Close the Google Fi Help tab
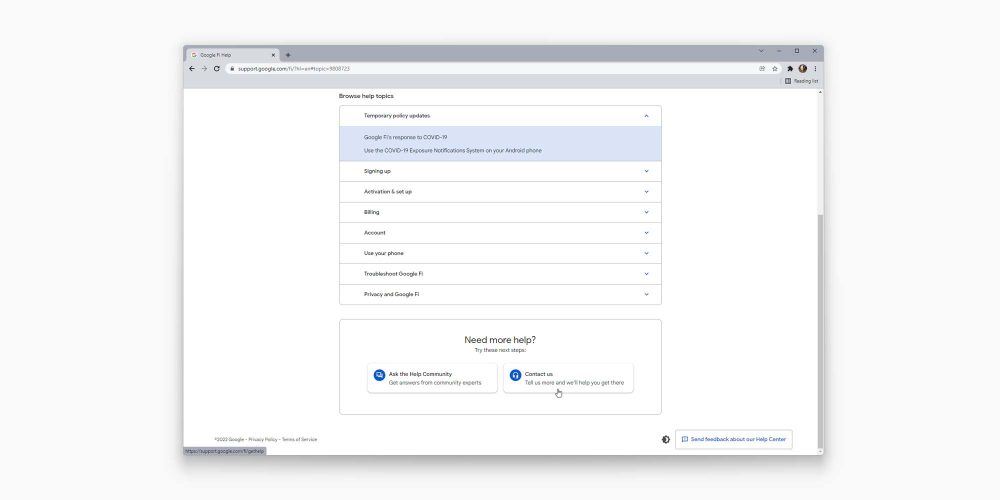This screenshot has width=1000, height=500. pos(273,55)
